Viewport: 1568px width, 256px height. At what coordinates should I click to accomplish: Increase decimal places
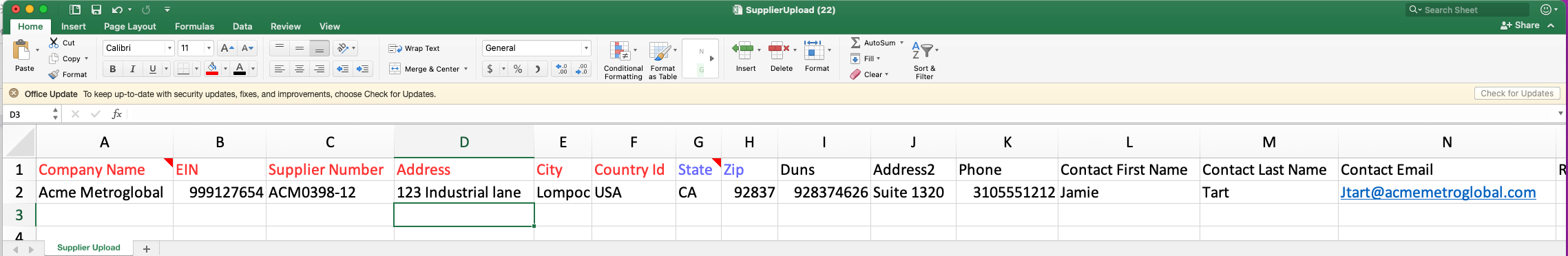click(562, 69)
